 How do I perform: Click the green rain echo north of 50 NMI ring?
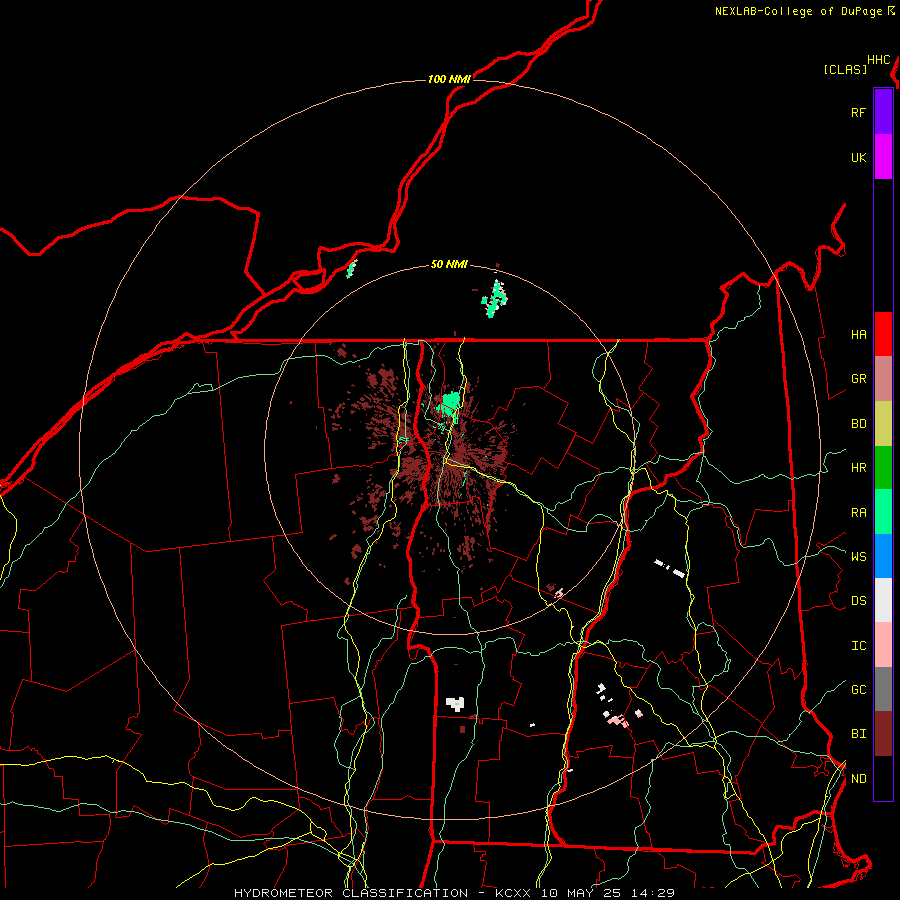point(494,298)
